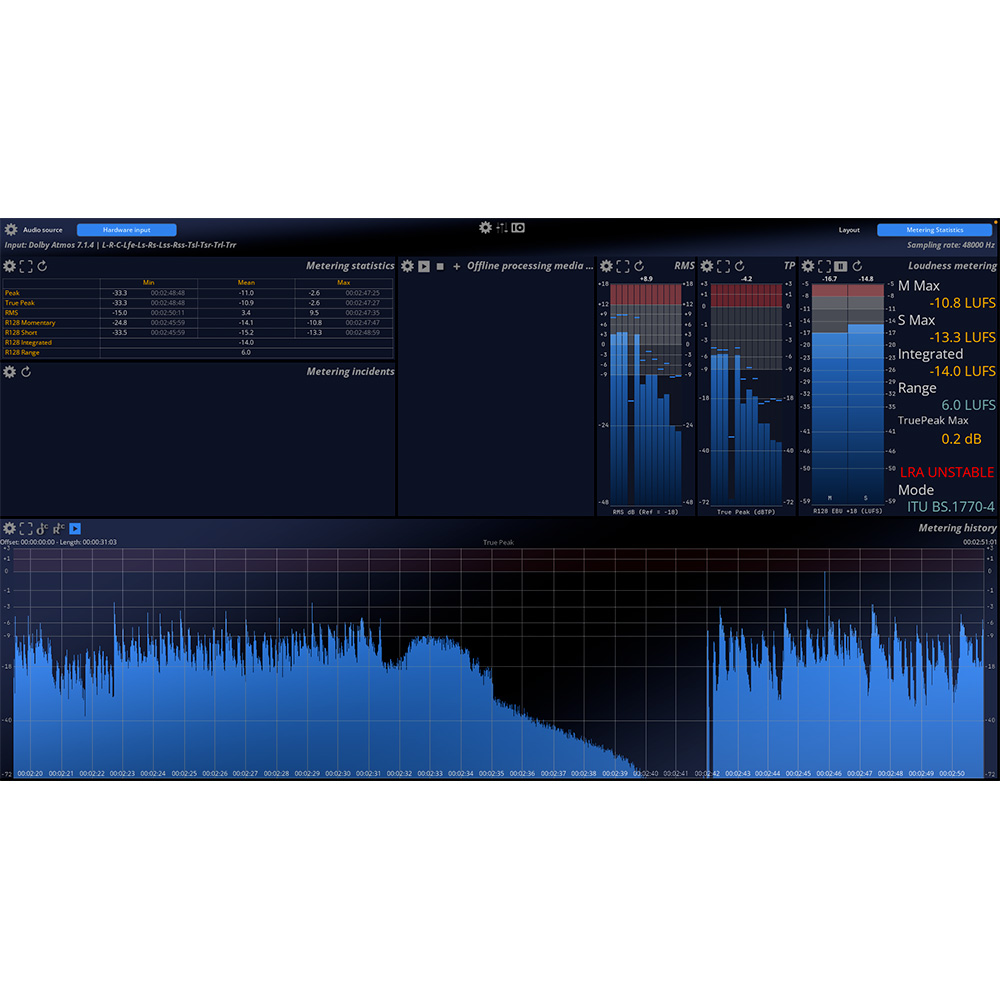Reset the Metering incidents list
This screenshot has width=1000, height=1000.
click(26, 372)
